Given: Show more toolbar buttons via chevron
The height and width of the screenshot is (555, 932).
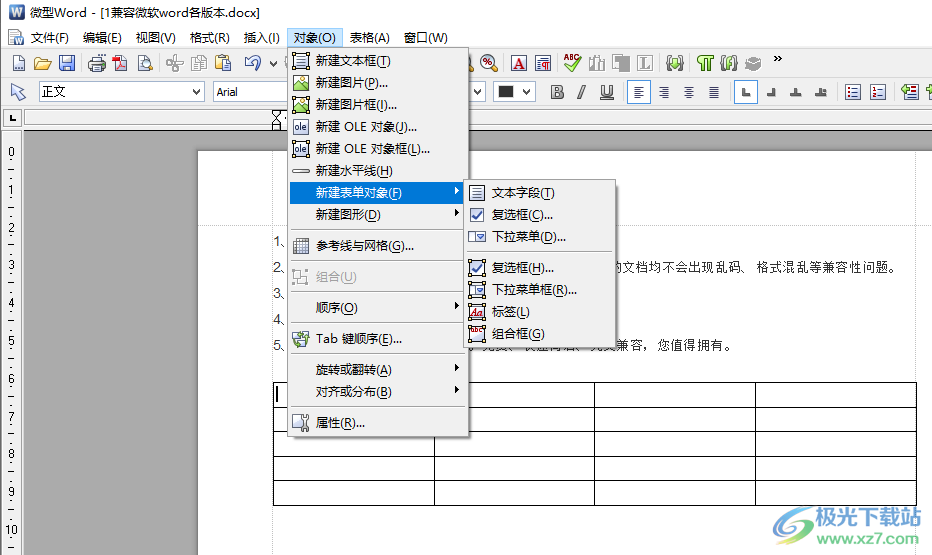Looking at the screenshot, I should click(777, 59).
